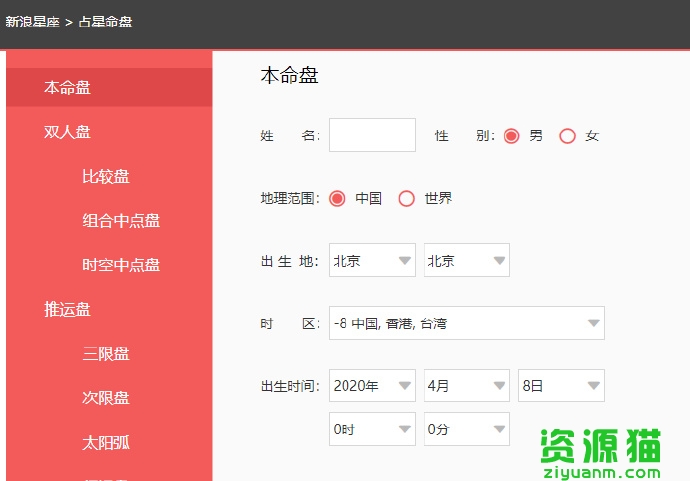The image size is (690, 481).
Task: Open 时空中点盘 in the sidebar
Action: click(121, 265)
